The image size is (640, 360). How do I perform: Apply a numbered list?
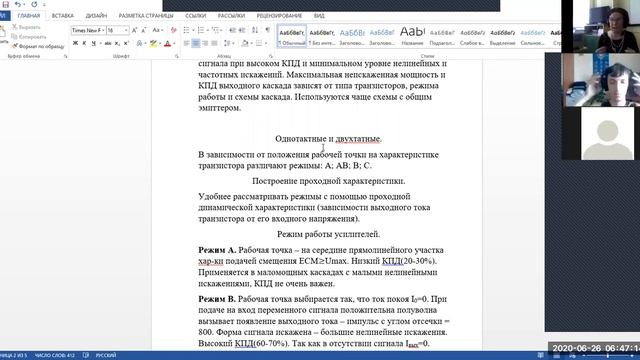pyautogui.click(x=200, y=30)
